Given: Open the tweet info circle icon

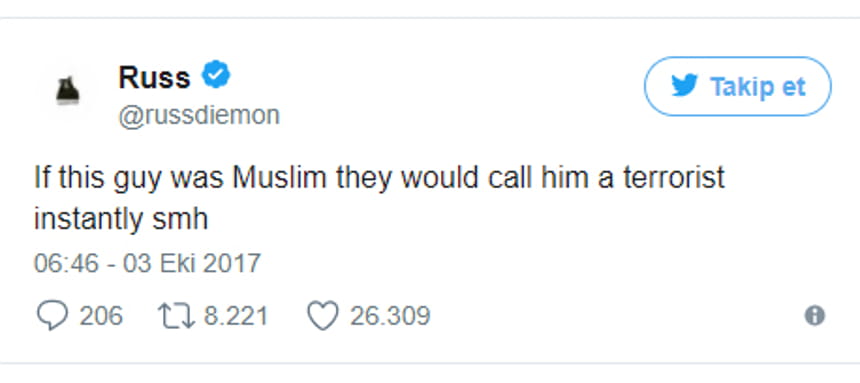Looking at the screenshot, I should 814,316.
